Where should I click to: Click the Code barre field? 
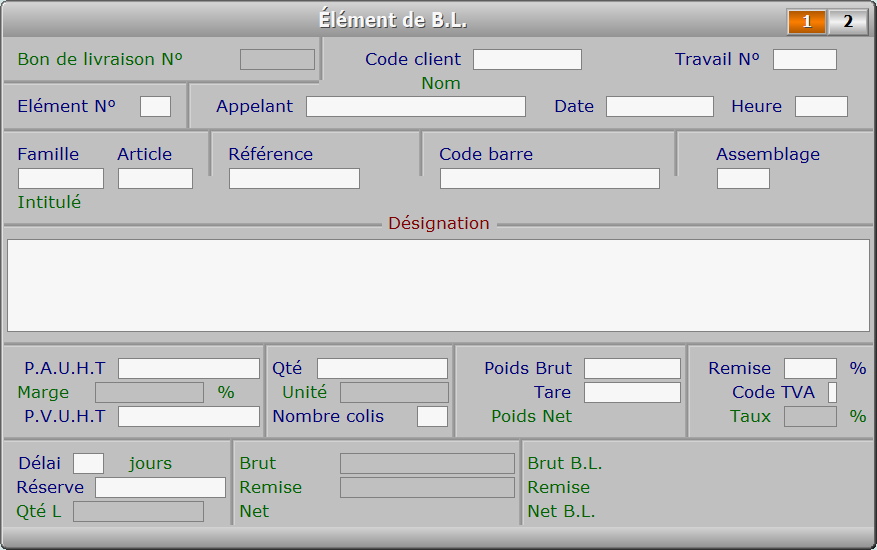(x=550, y=178)
